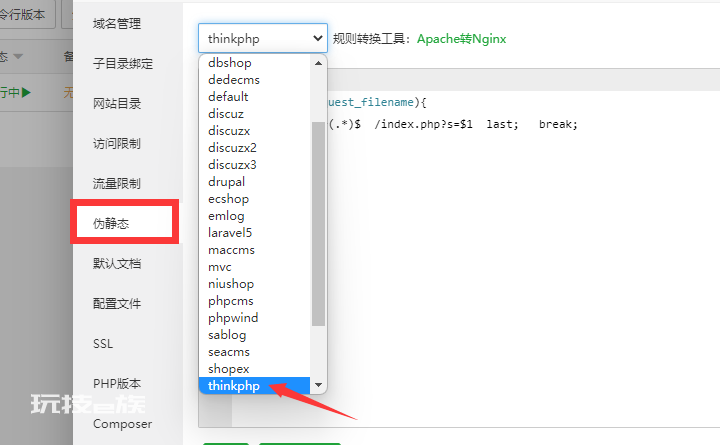This screenshot has width=720, height=445.
Task: Select seacms option
Action: click(255, 351)
